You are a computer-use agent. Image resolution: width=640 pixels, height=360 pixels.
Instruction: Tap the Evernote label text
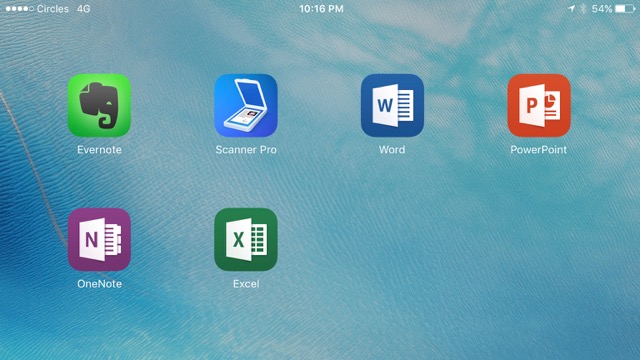click(99, 150)
